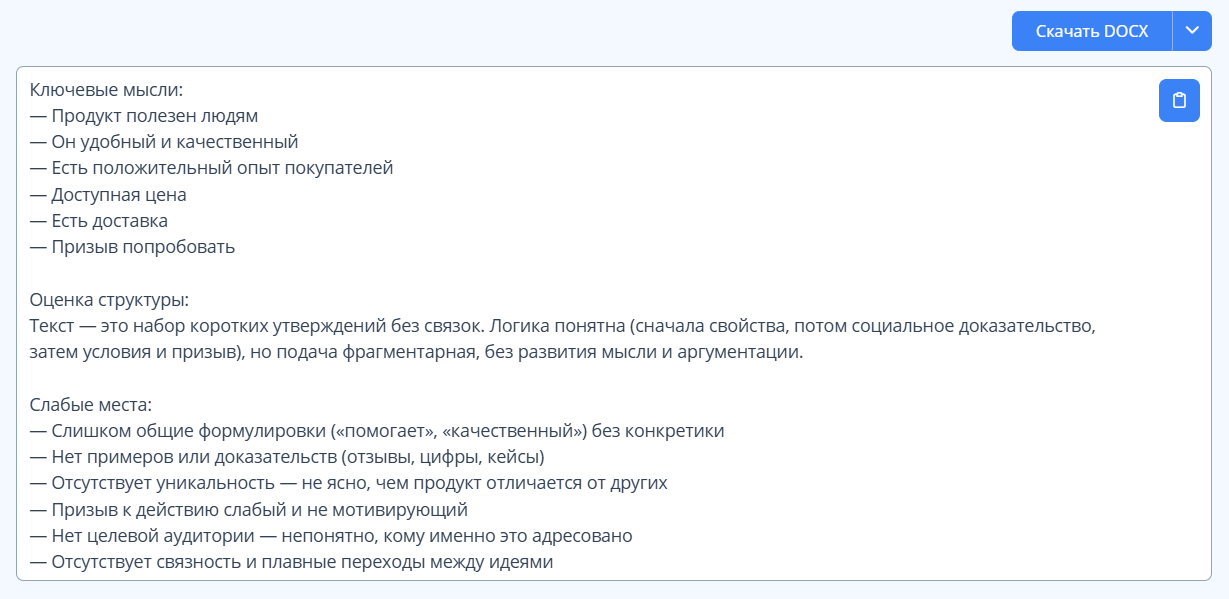Copy the text with the clipboard icon
Screen dimensions: 1229x599
pos(1179,101)
